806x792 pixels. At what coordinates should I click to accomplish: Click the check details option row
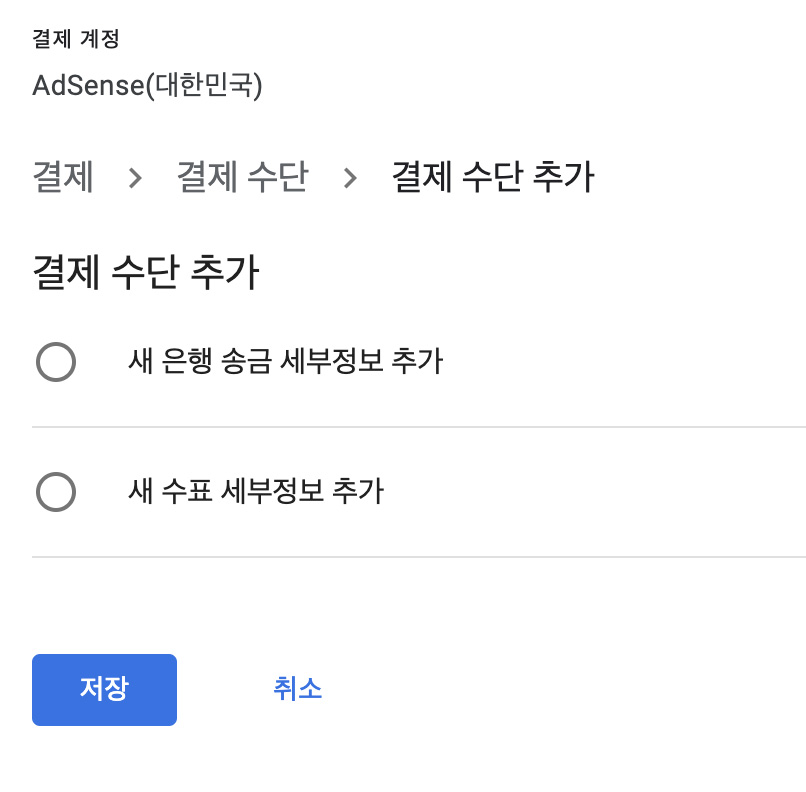(300, 492)
